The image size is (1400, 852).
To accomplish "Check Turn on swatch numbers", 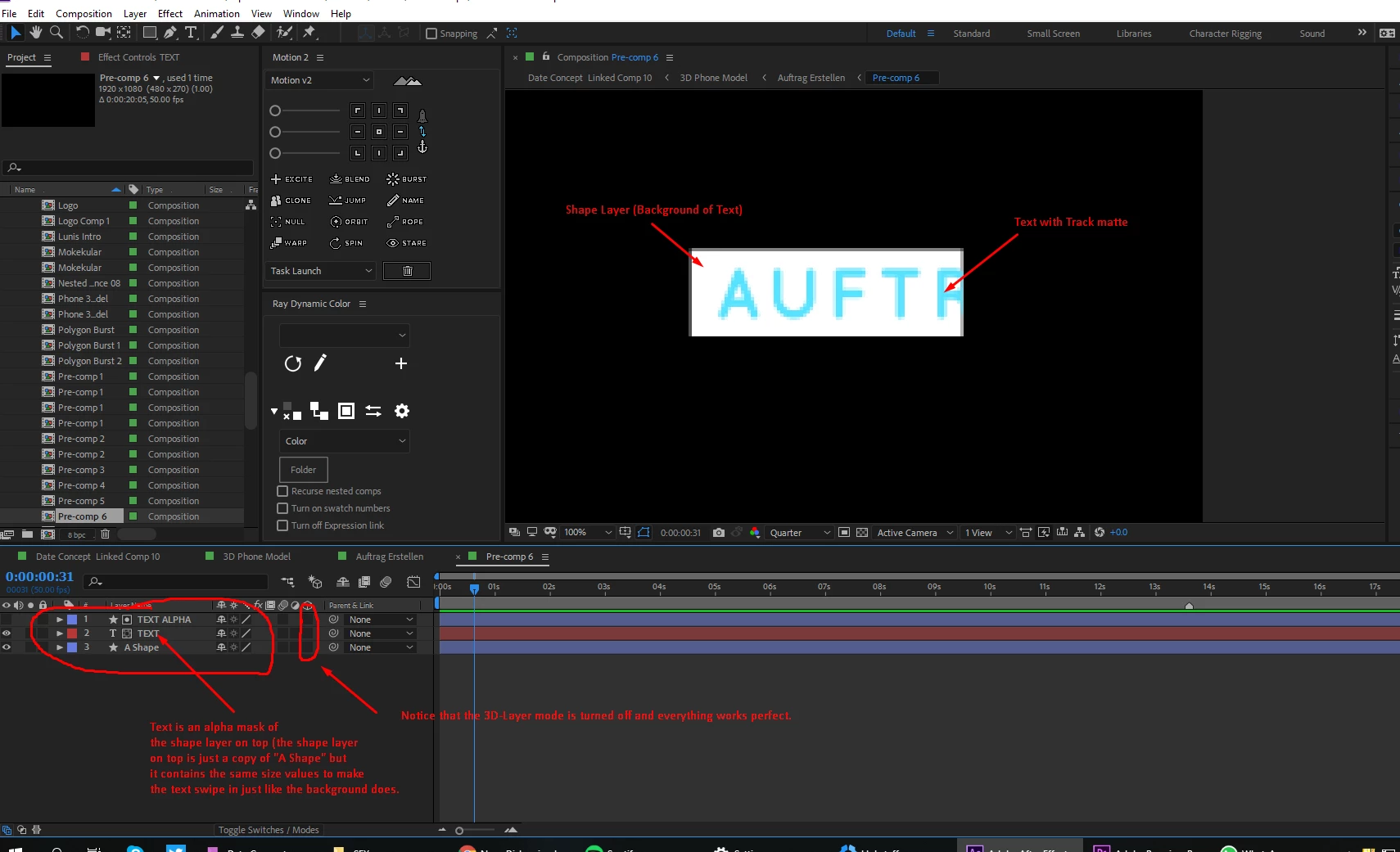I will (282, 508).
